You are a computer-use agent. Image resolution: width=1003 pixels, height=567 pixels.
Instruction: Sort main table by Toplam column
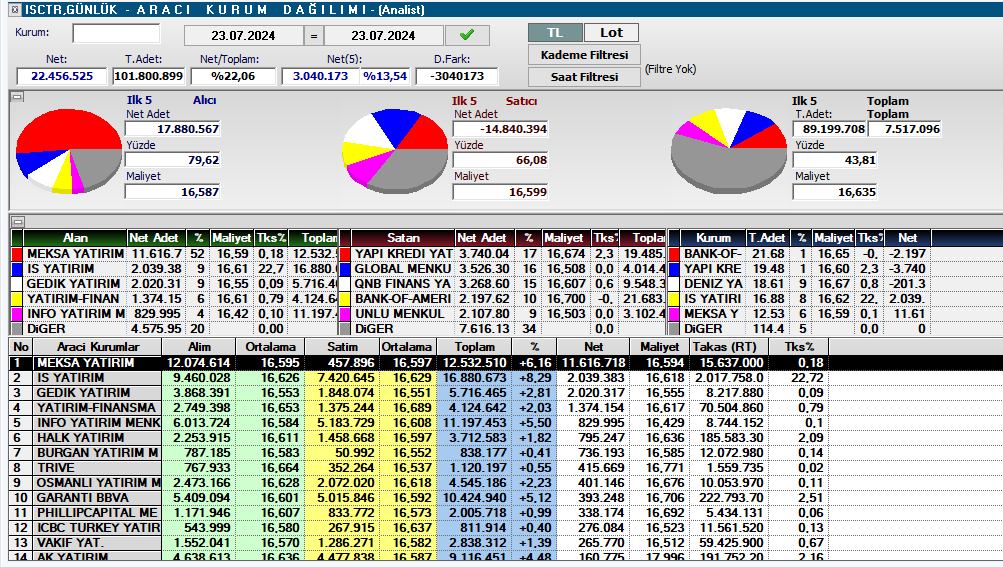click(x=475, y=347)
